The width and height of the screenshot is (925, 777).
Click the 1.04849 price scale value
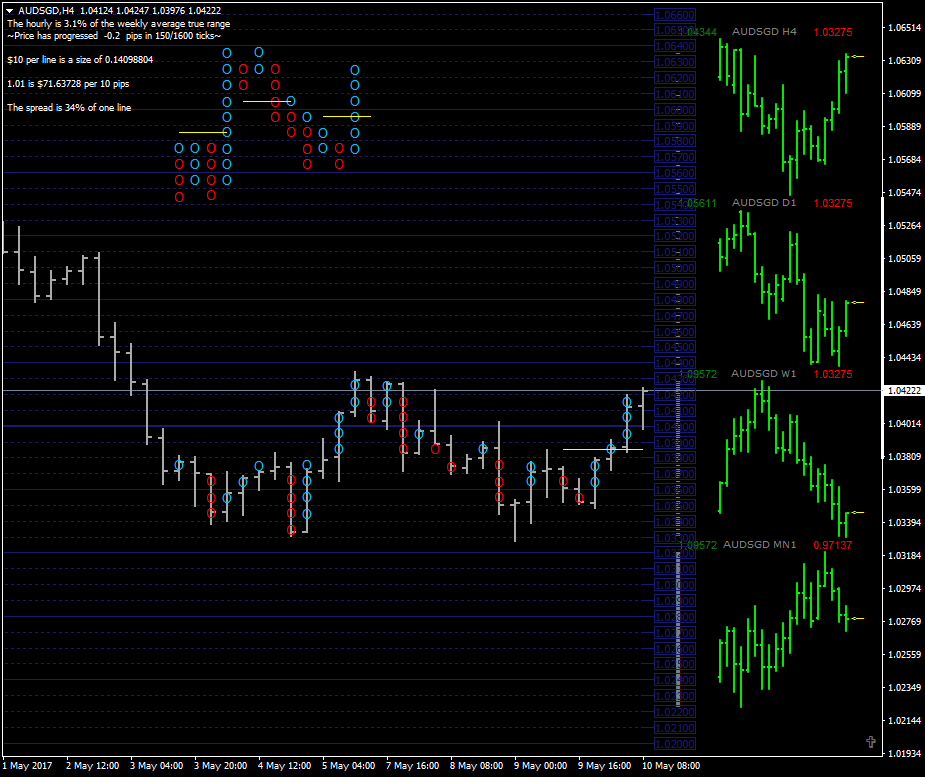tap(904, 292)
